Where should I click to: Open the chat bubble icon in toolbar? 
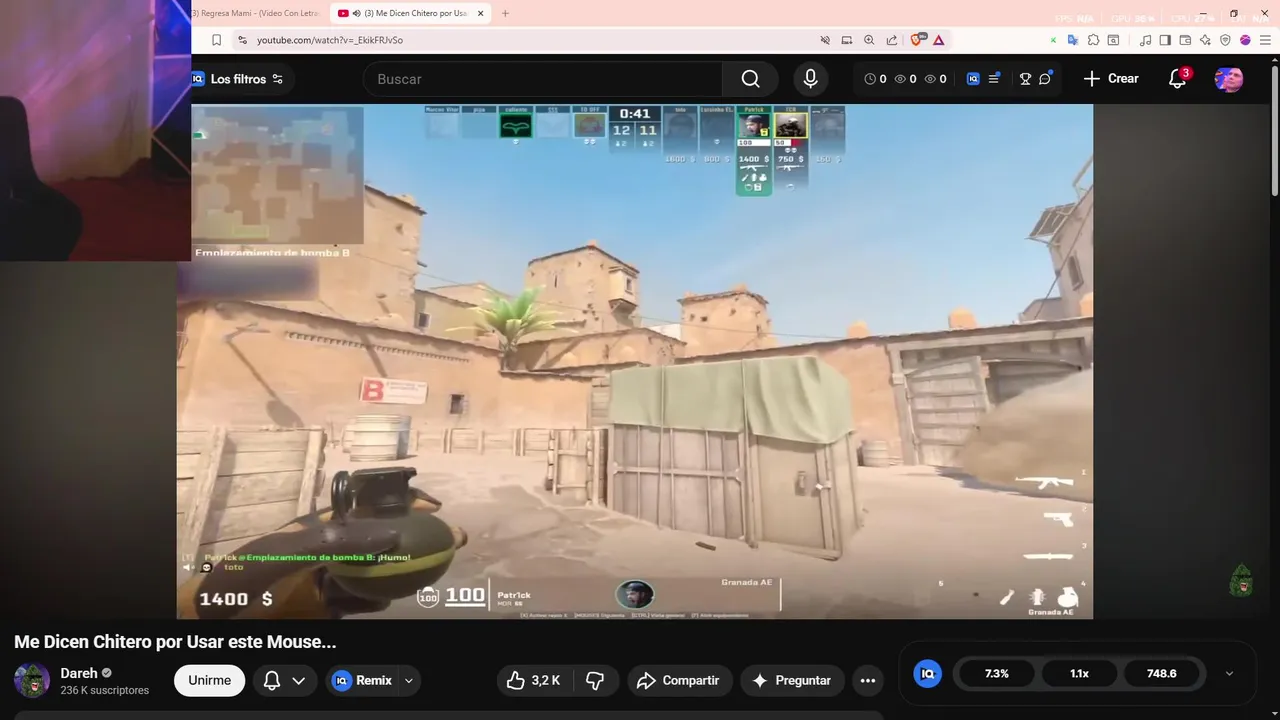(x=1045, y=78)
